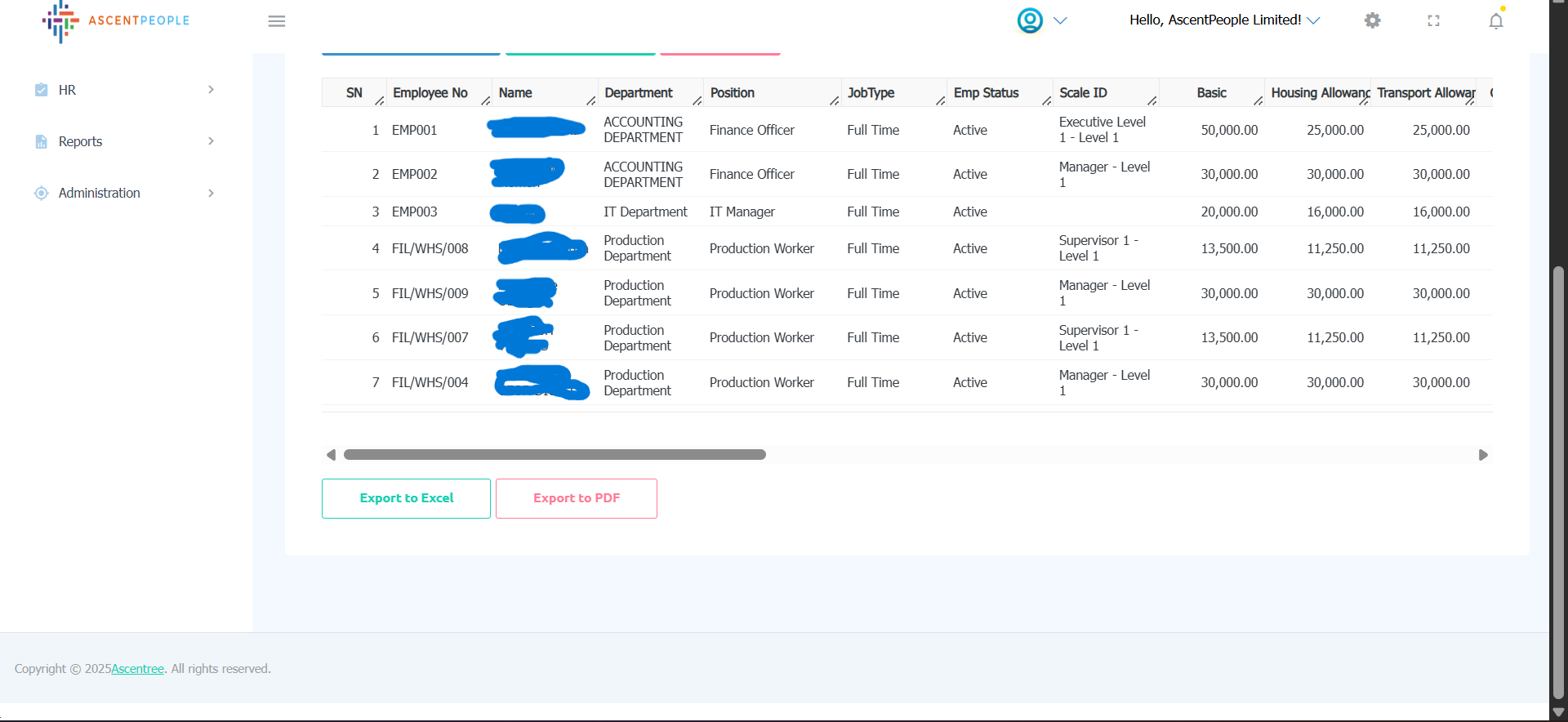Enter fullscreen mode via expand icon
Viewport: 1568px width, 722px height.
pos(1433,20)
